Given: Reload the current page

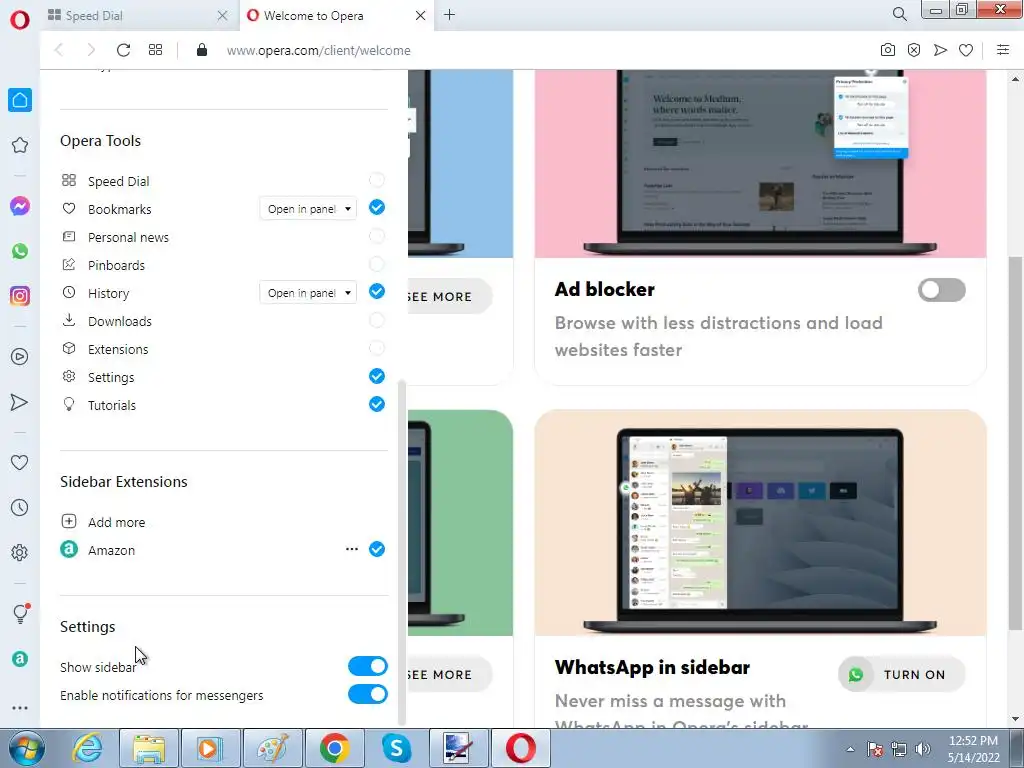Looking at the screenshot, I should point(123,50).
